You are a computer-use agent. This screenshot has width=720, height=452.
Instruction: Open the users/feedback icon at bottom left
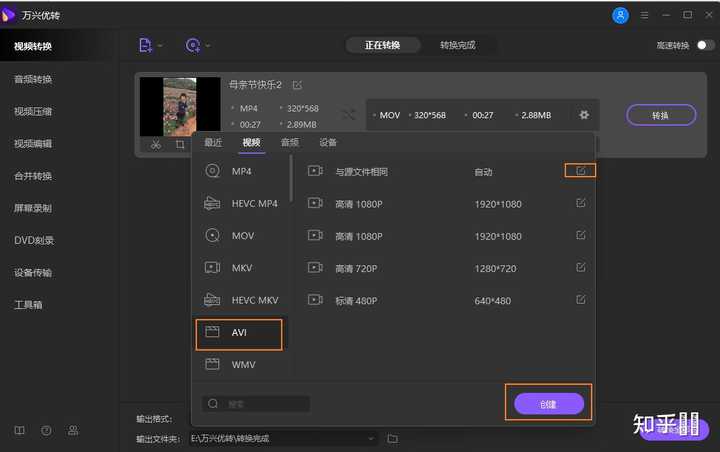point(73,430)
